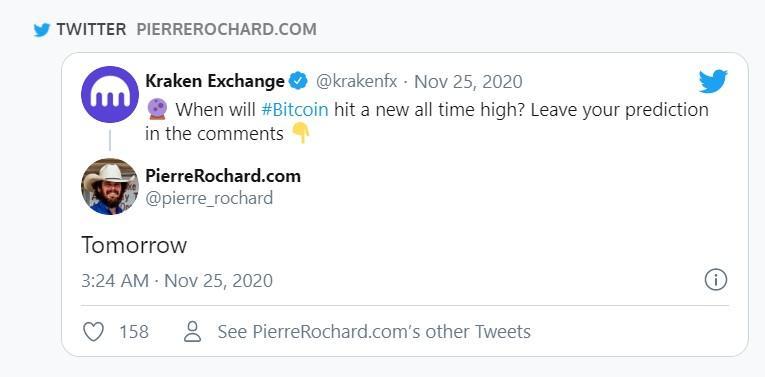Open the PIERREROCHARD.COM source link
Image resolution: width=765 pixels, height=377 pixels.
tap(226, 29)
